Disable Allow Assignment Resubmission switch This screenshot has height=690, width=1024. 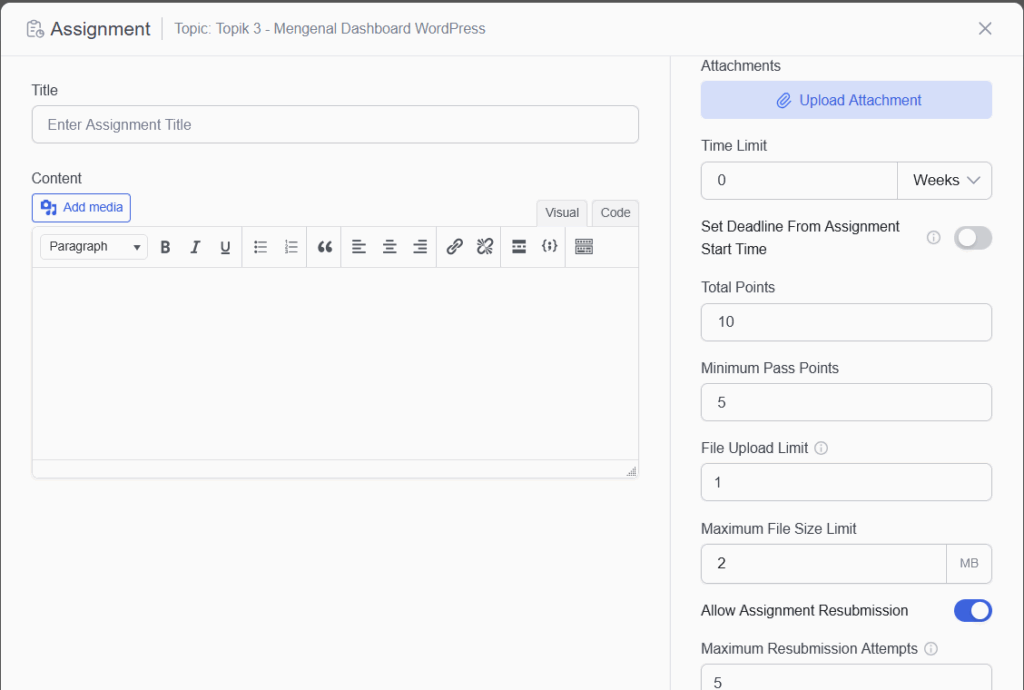[972, 610]
